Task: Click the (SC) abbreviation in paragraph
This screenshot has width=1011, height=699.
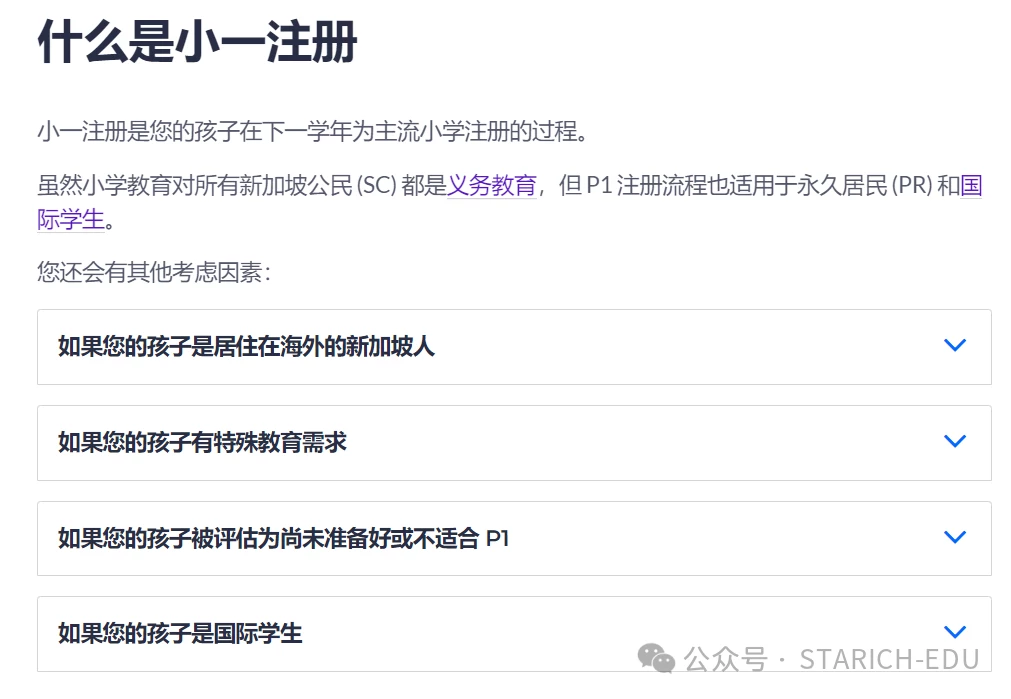Action: coord(377,186)
